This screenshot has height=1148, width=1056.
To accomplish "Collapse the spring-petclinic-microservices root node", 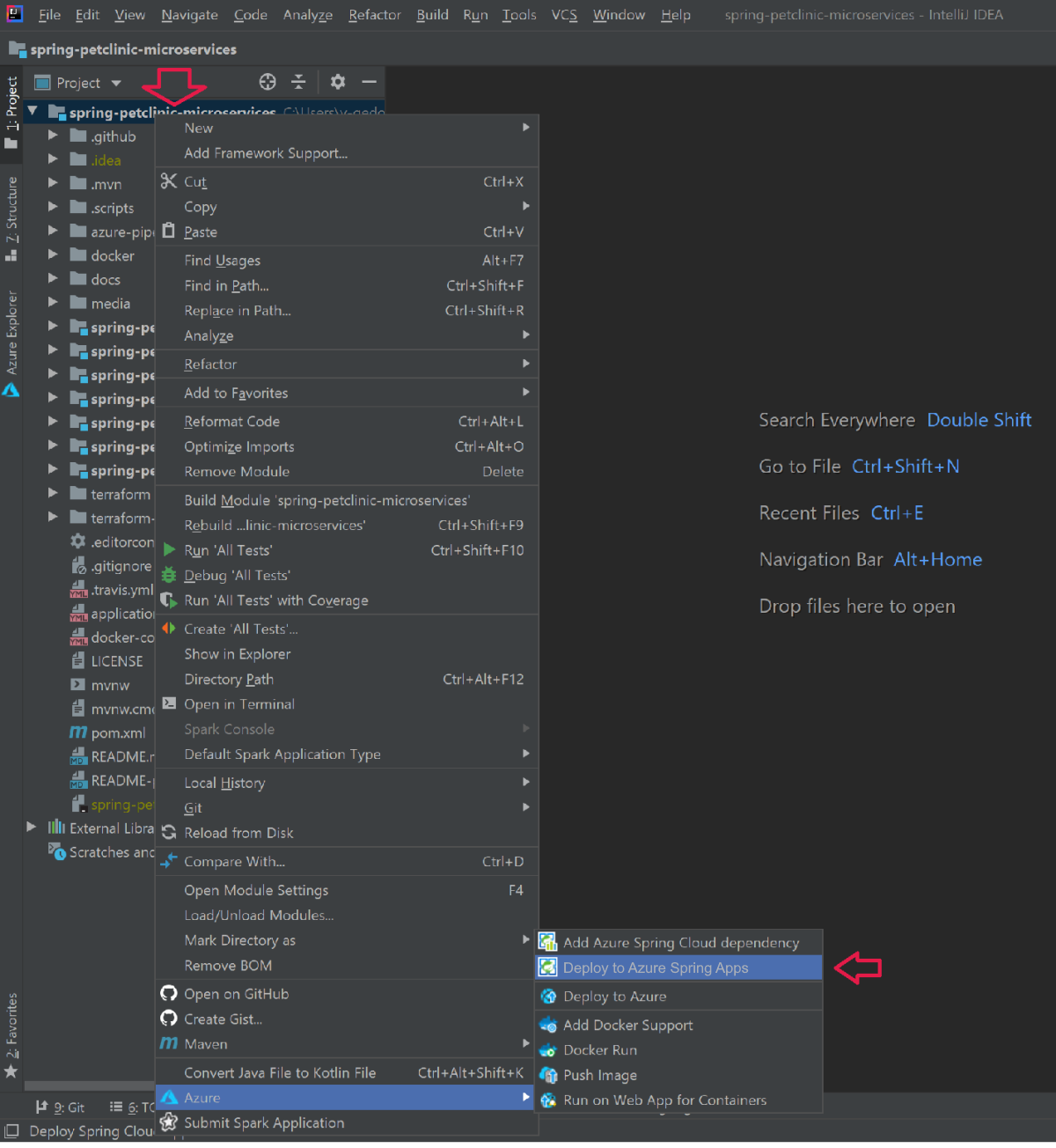I will click(x=33, y=111).
